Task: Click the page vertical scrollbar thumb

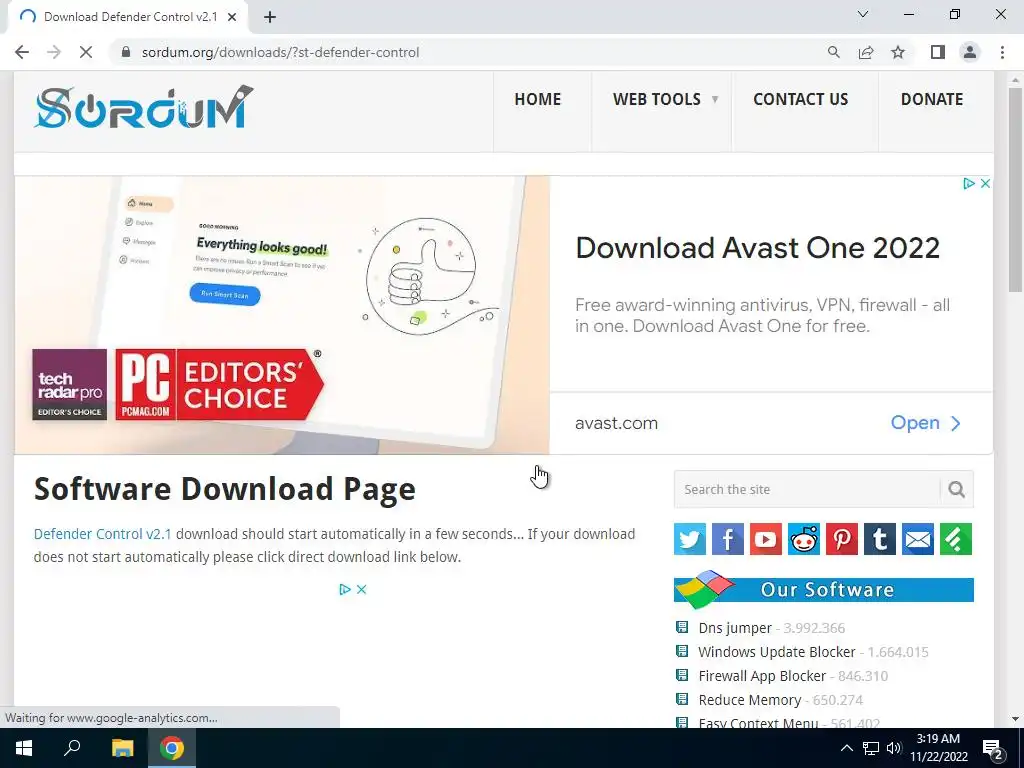Action: 1015,189
